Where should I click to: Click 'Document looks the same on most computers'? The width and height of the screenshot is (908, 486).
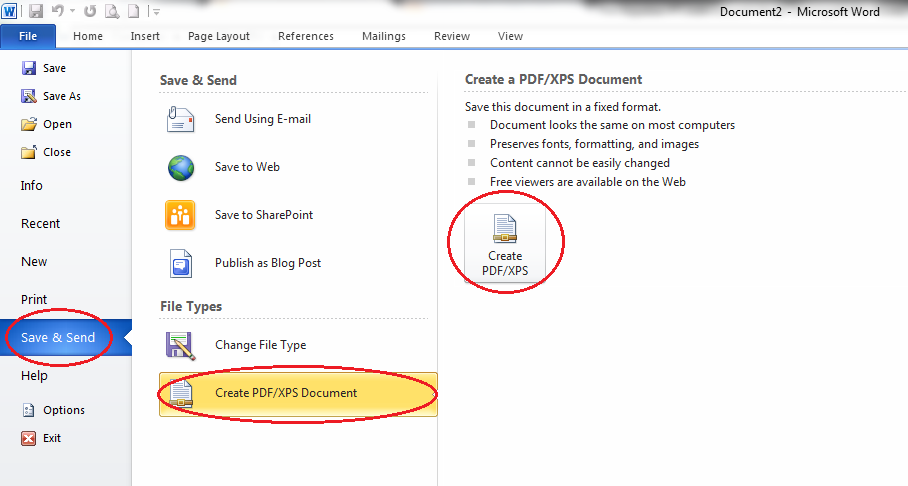click(x=612, y=125)
